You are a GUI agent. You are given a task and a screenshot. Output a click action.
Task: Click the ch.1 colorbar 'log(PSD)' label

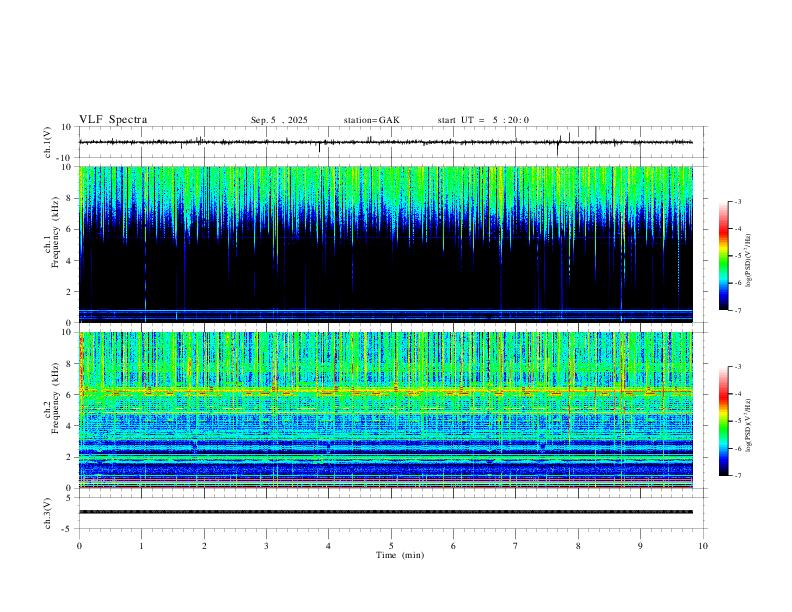pos(749,260)
